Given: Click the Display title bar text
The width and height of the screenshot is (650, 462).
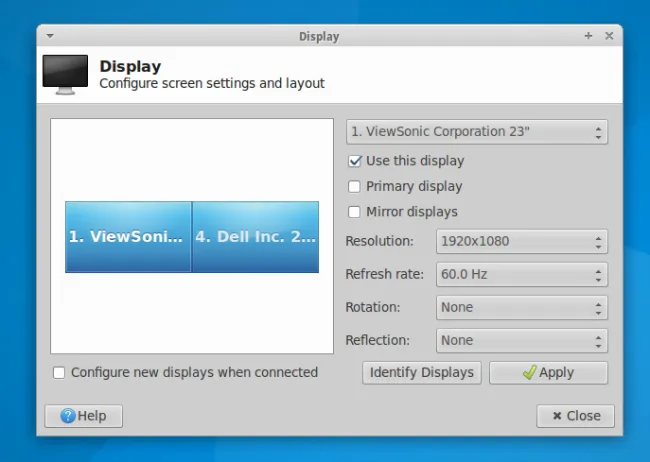Looking at the screenshot, I should click(x=318, y=36).
